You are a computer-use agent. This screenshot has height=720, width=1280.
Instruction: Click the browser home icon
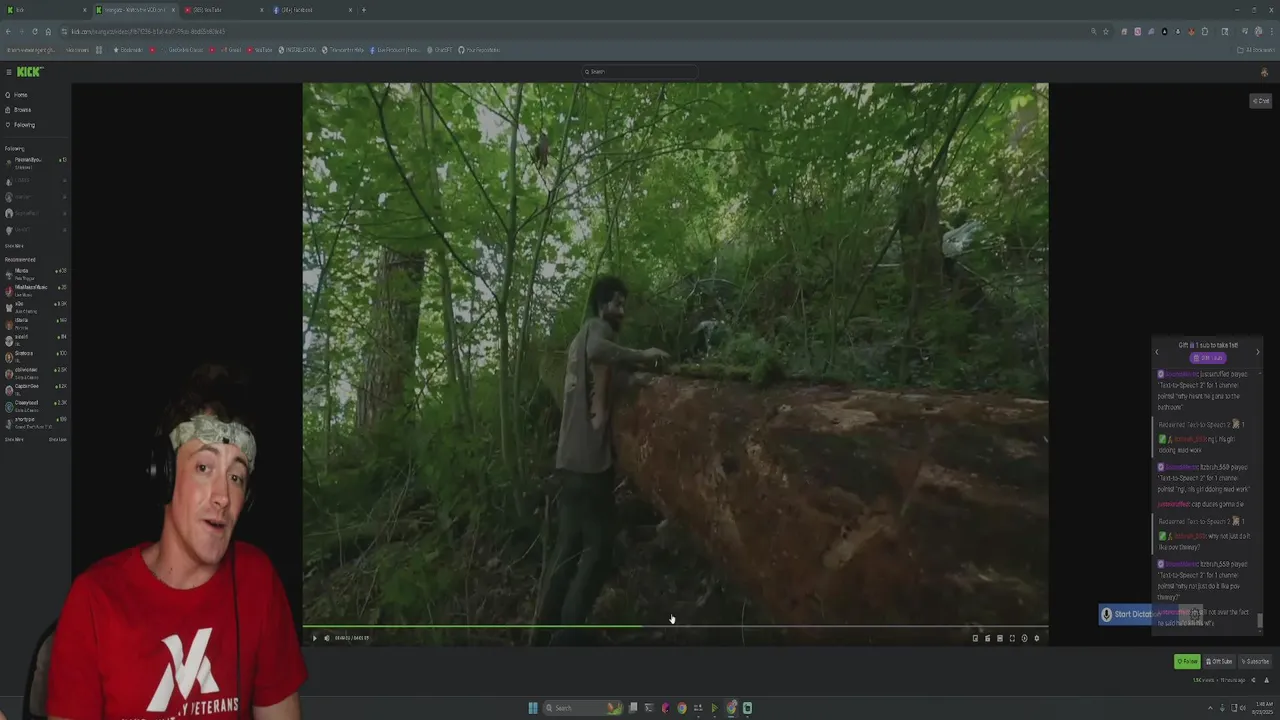tap(48, 31)
